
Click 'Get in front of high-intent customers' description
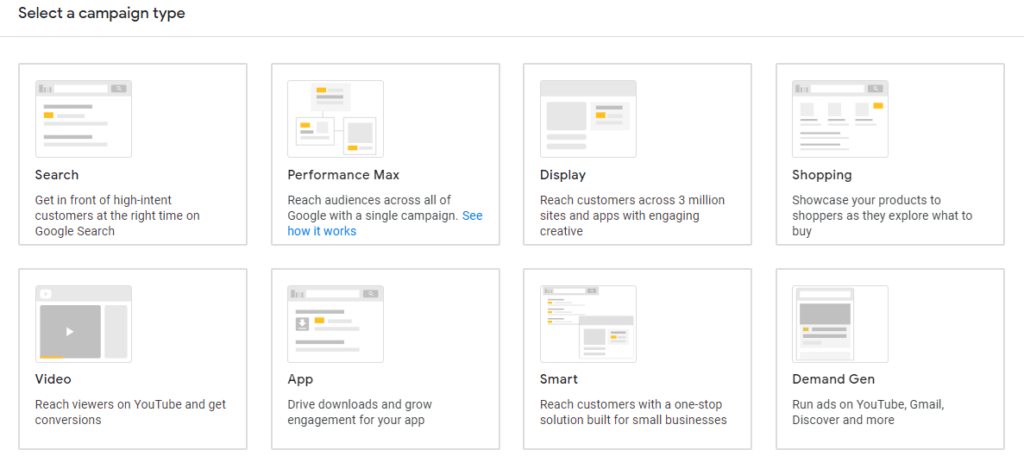[x=118, y=216]
